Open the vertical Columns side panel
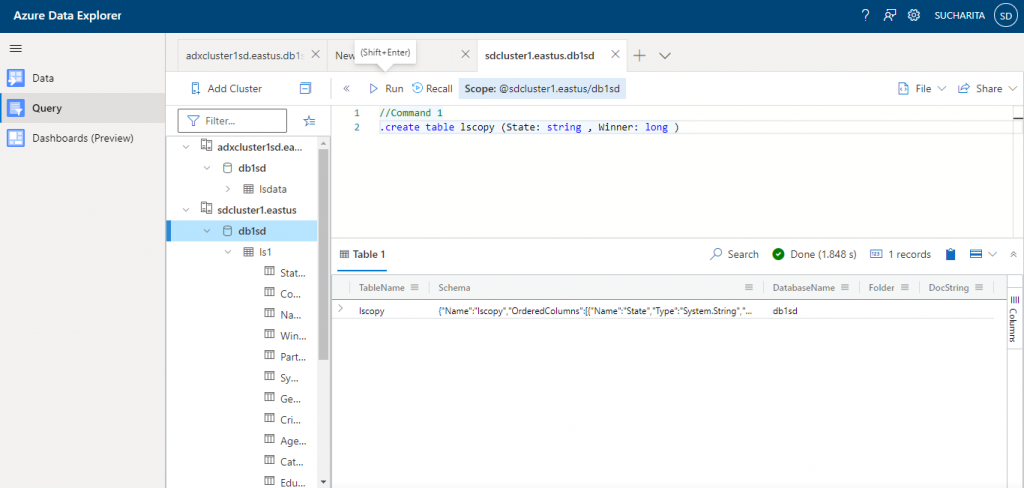The image size is (1024, 488). [1015, 319]
